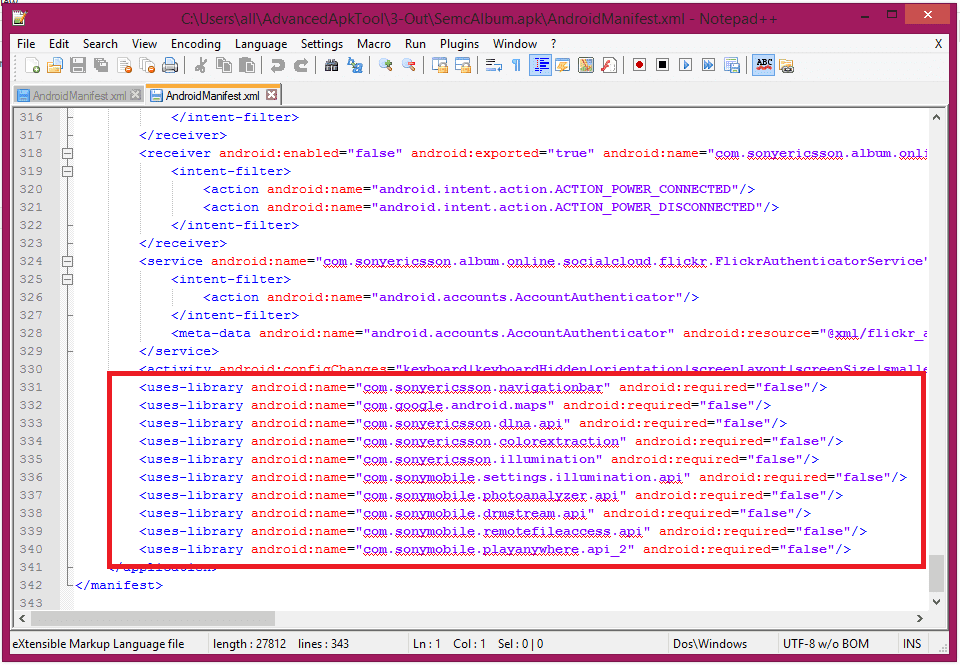Zoom out with the magnifier minus icon
This screenshot has width=960, height=665.
pyautogui.click(x=408, y=65)
